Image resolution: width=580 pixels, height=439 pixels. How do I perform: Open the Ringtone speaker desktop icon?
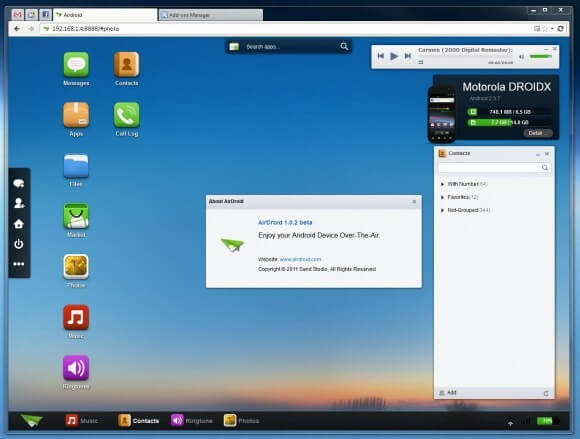76,368
